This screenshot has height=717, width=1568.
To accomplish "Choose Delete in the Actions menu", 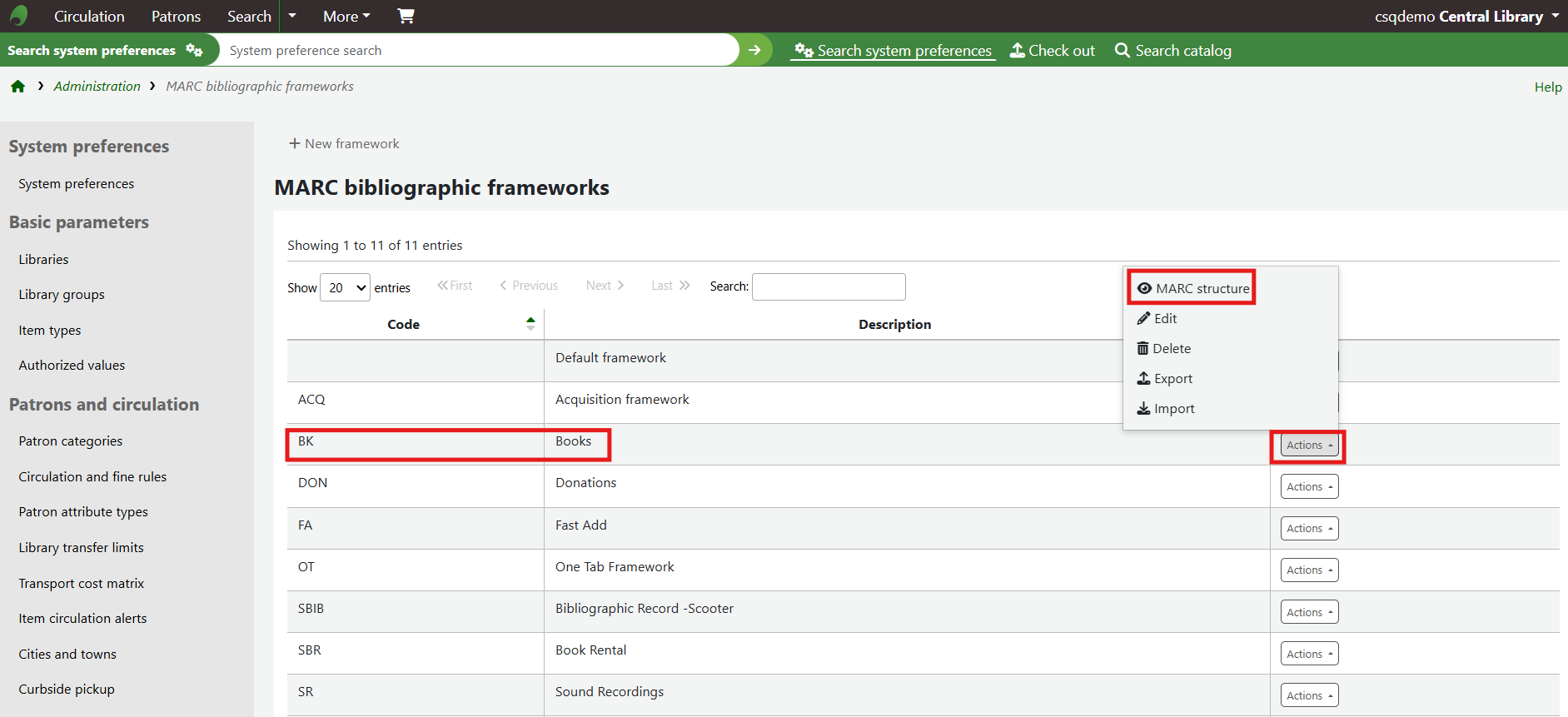I will point(1164,349).
